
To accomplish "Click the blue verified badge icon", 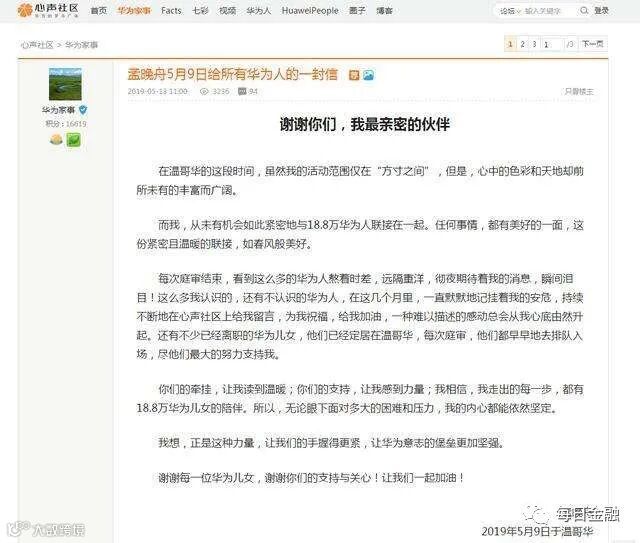I will [83, 110].
